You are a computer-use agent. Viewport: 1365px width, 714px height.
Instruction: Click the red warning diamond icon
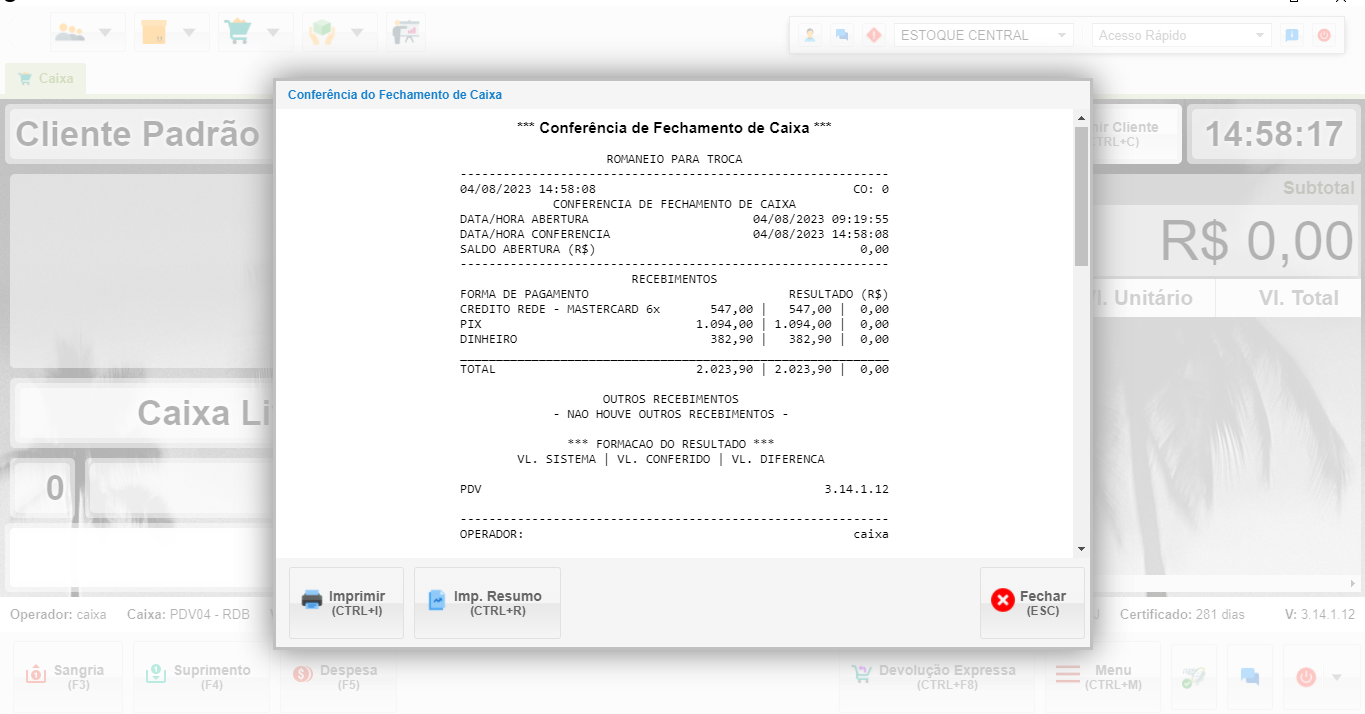click(874, 35)
